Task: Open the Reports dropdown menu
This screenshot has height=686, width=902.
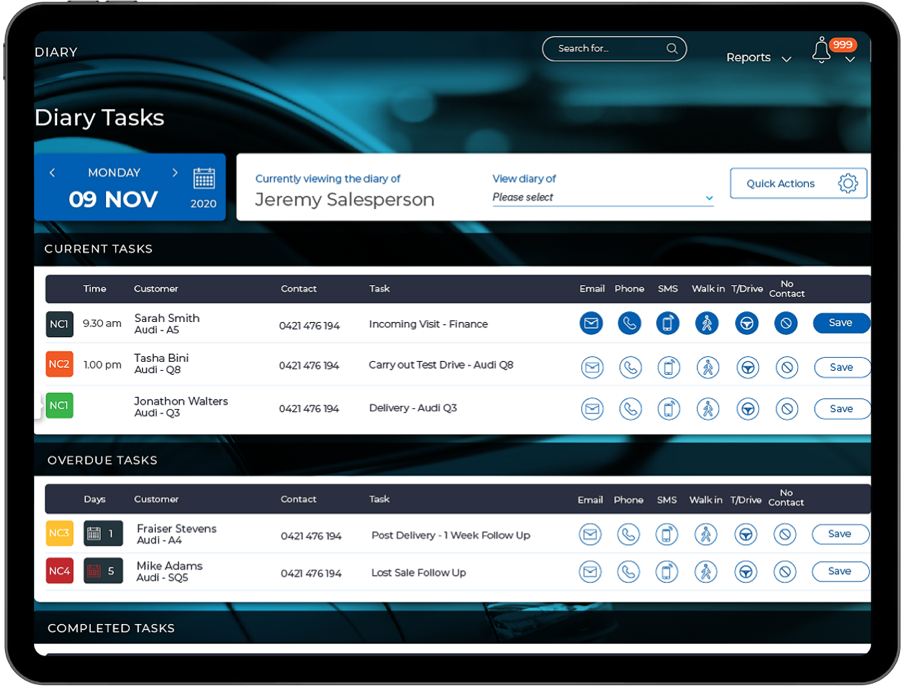Action: (758, 58)
